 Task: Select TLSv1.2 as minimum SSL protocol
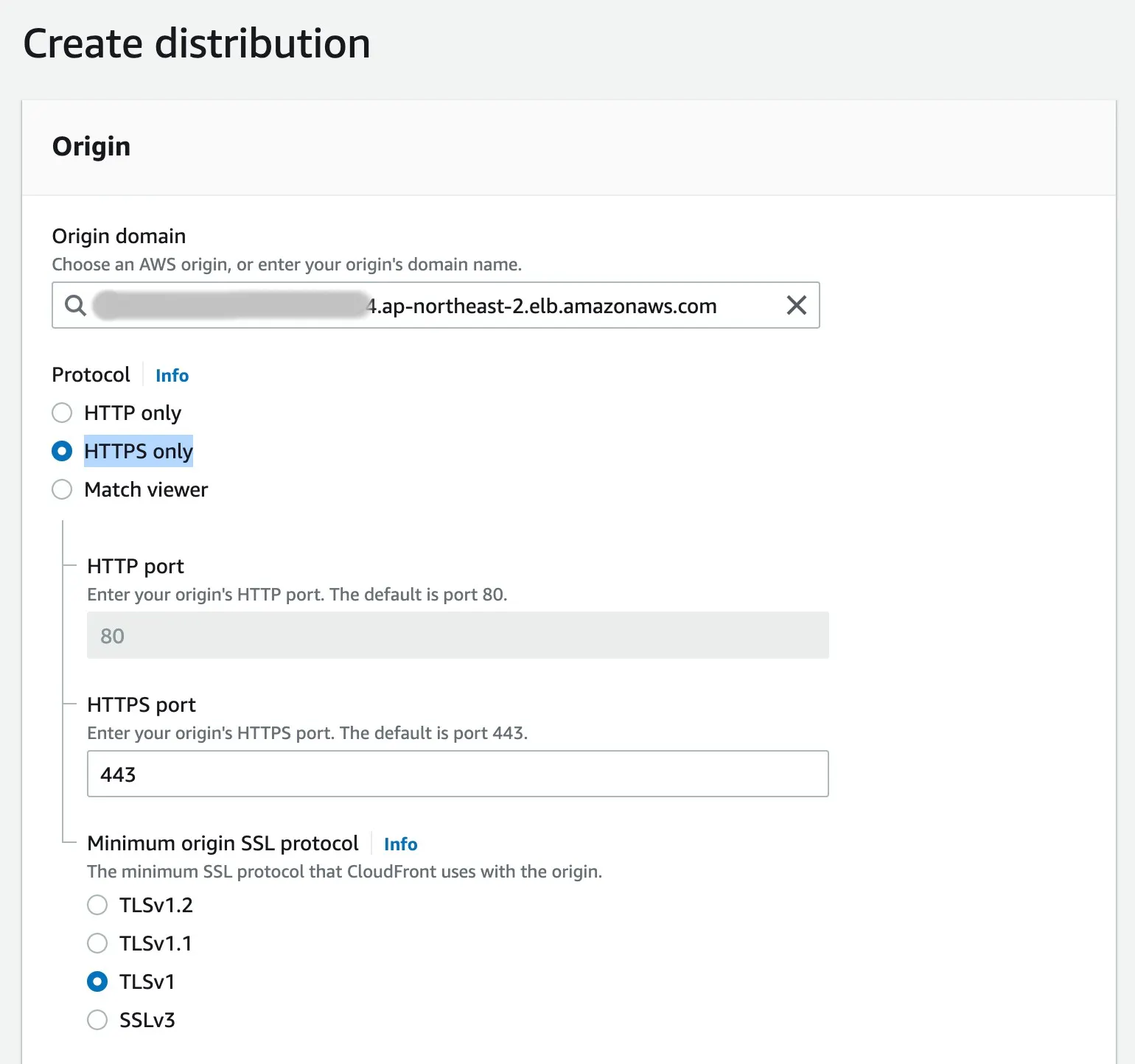97,905
